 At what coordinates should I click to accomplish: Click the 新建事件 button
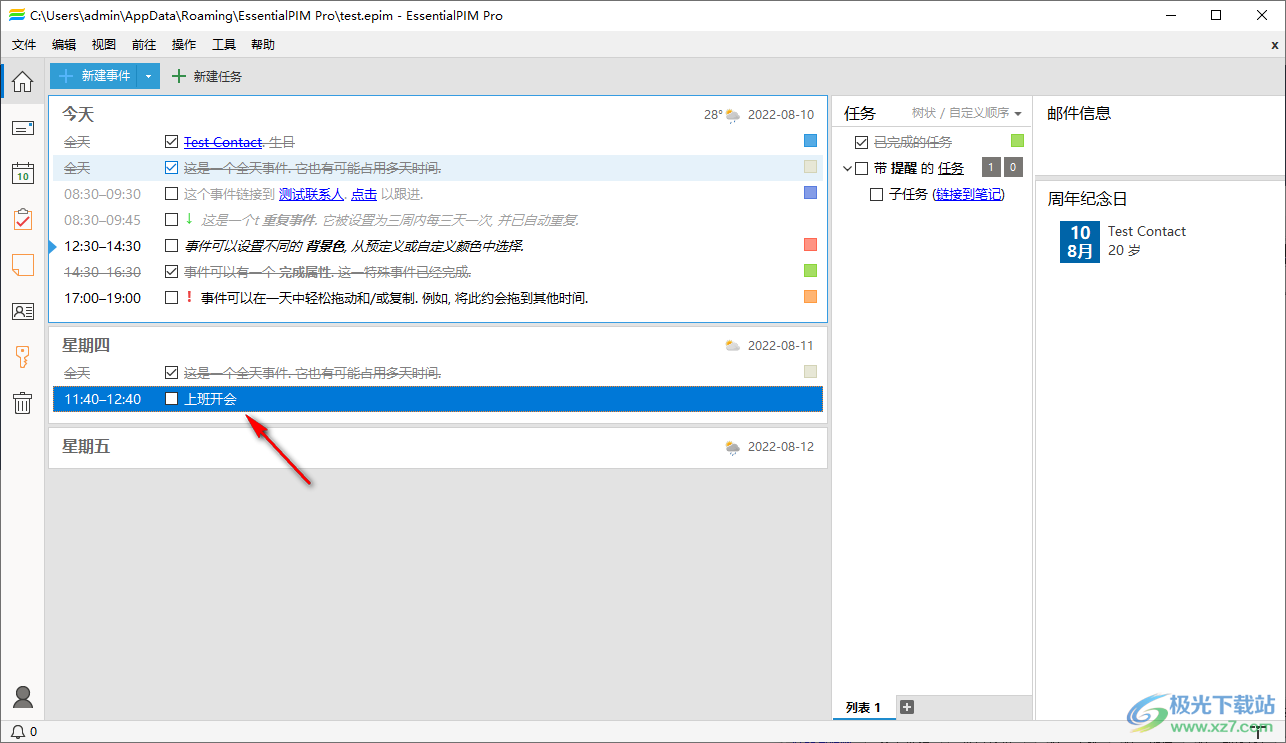click(94, 76)
